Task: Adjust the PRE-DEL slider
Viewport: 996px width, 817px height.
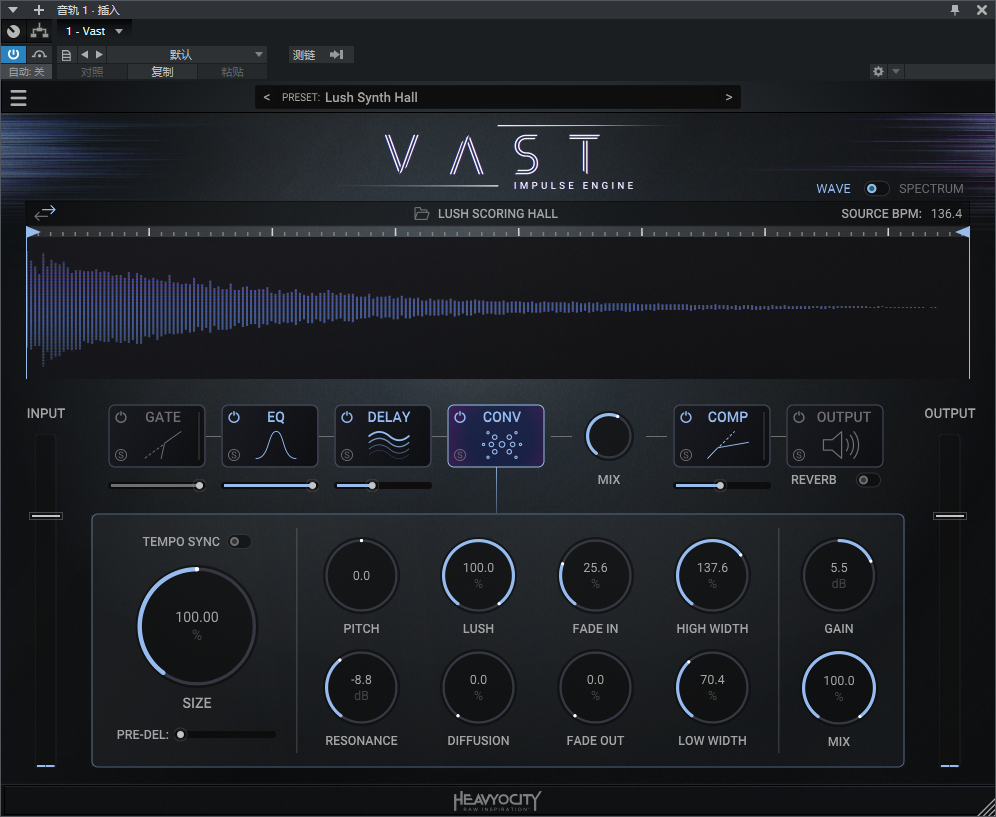Action: 225,734
